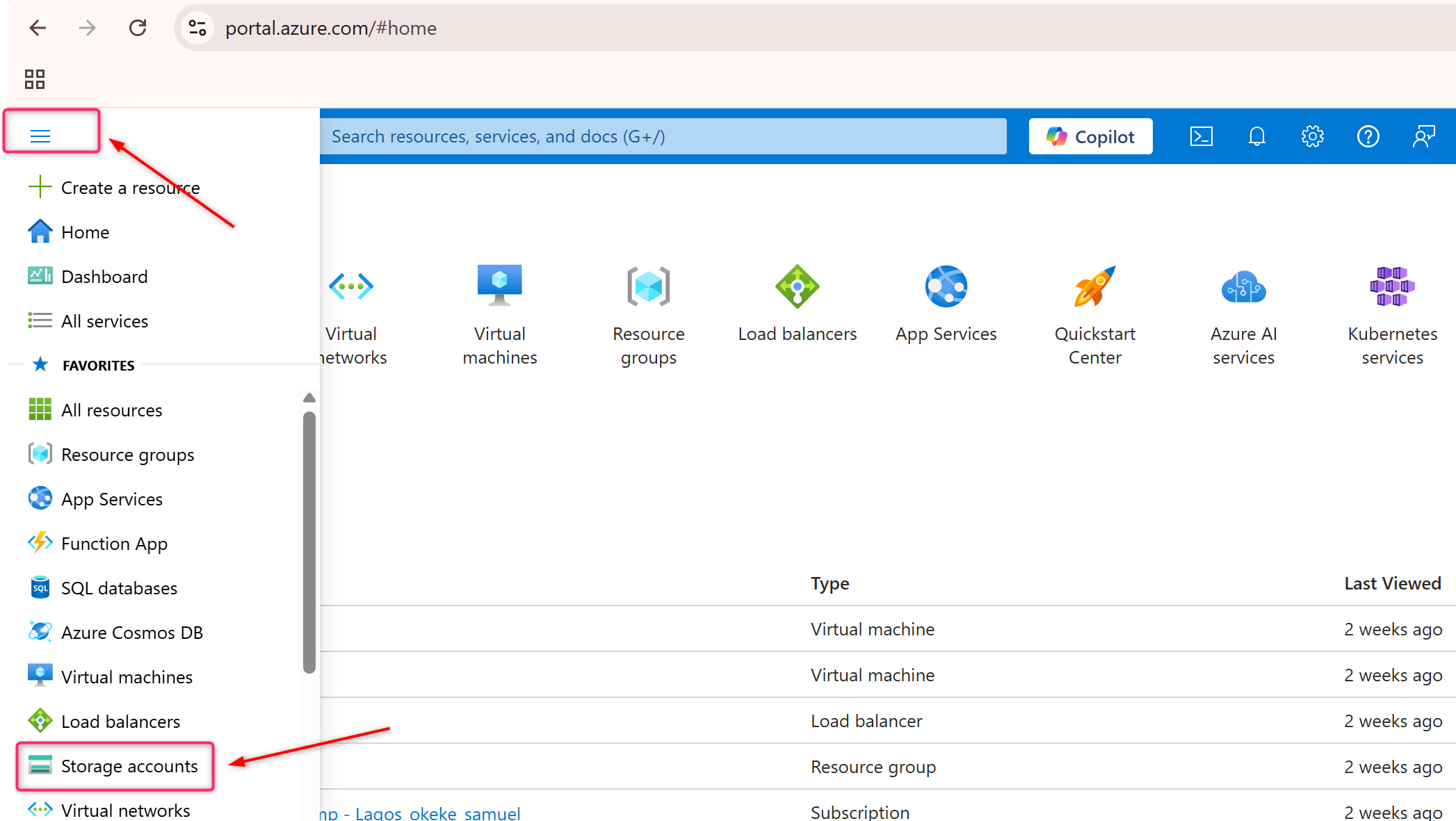This screenshot has height=821, width=1456.
Task: Click the Load balancers service tile
Action: (x=798, y=304)
